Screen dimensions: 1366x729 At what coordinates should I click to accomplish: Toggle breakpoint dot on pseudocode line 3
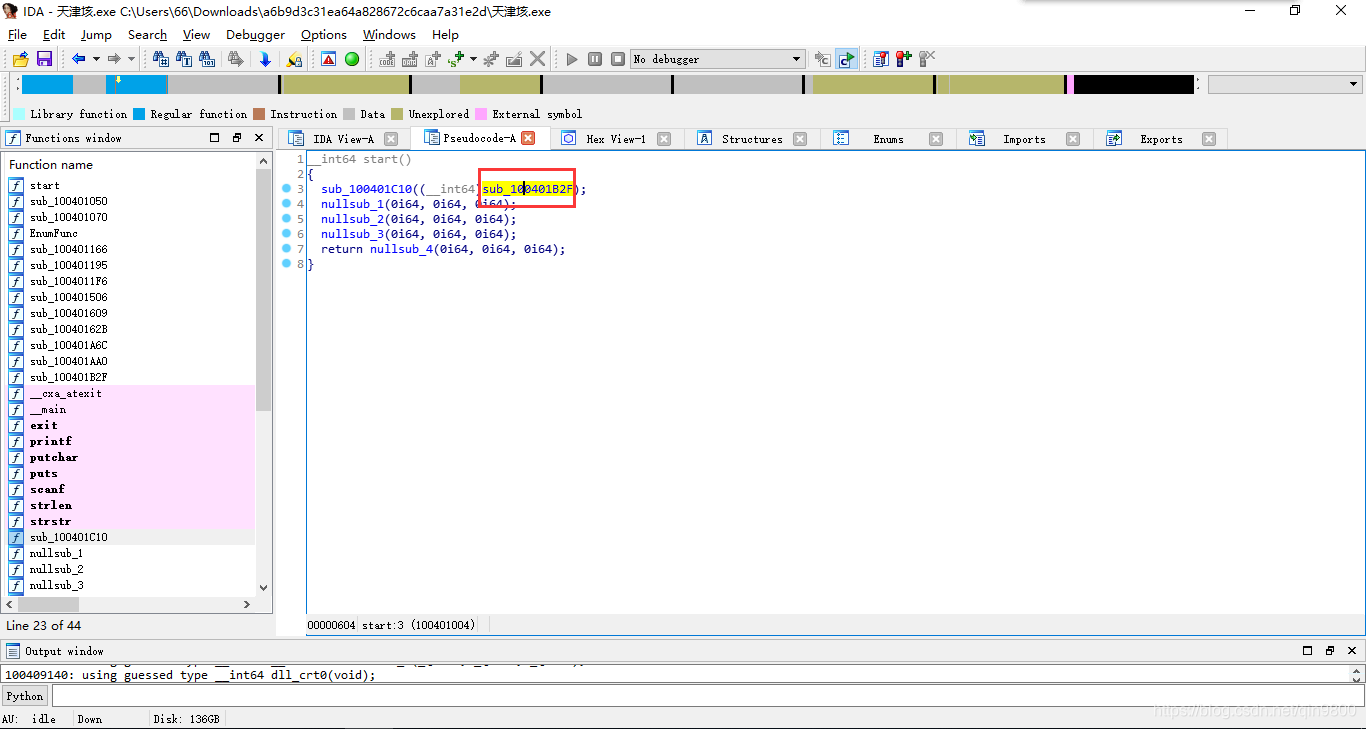(x=286, y=188)
